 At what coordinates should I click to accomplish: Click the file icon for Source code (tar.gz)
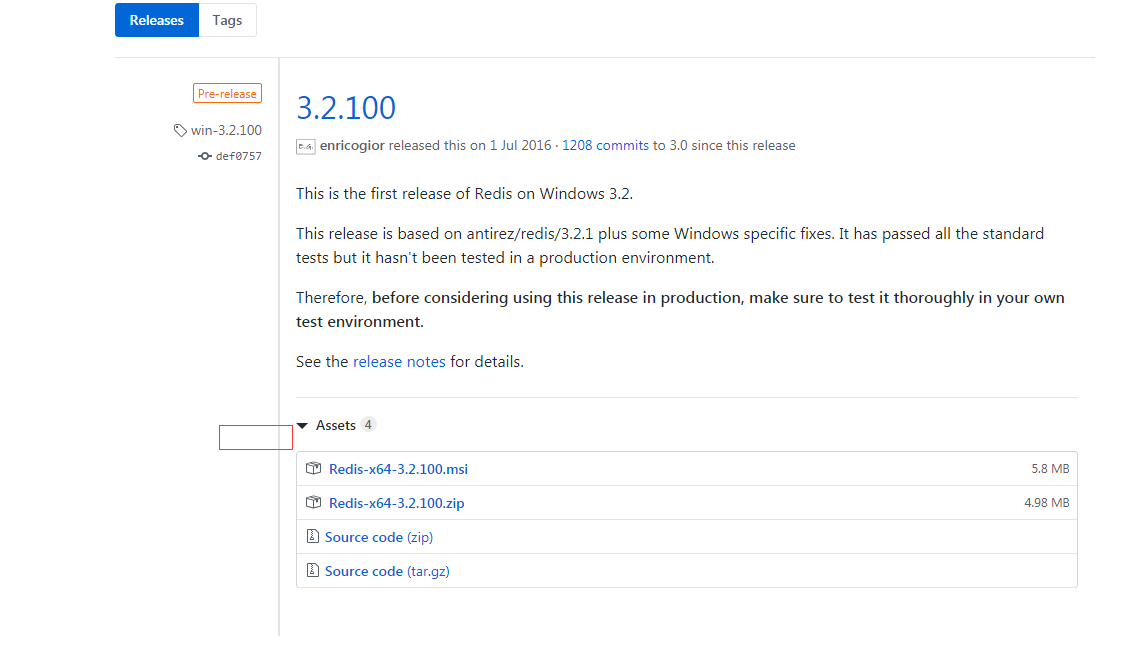click(312, 571)
